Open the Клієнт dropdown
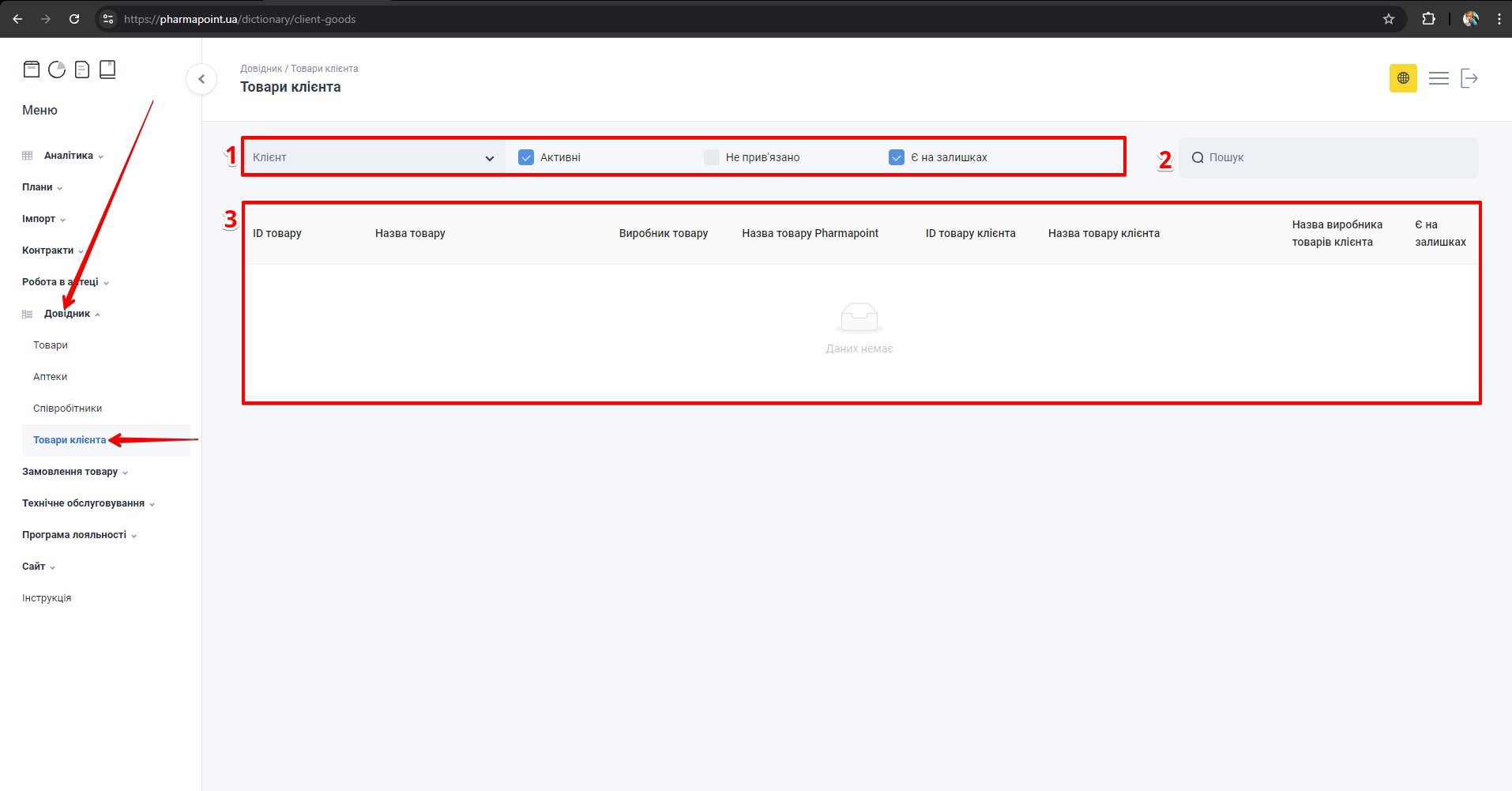This screenshot has height=791, width=1512. (373, 157)
